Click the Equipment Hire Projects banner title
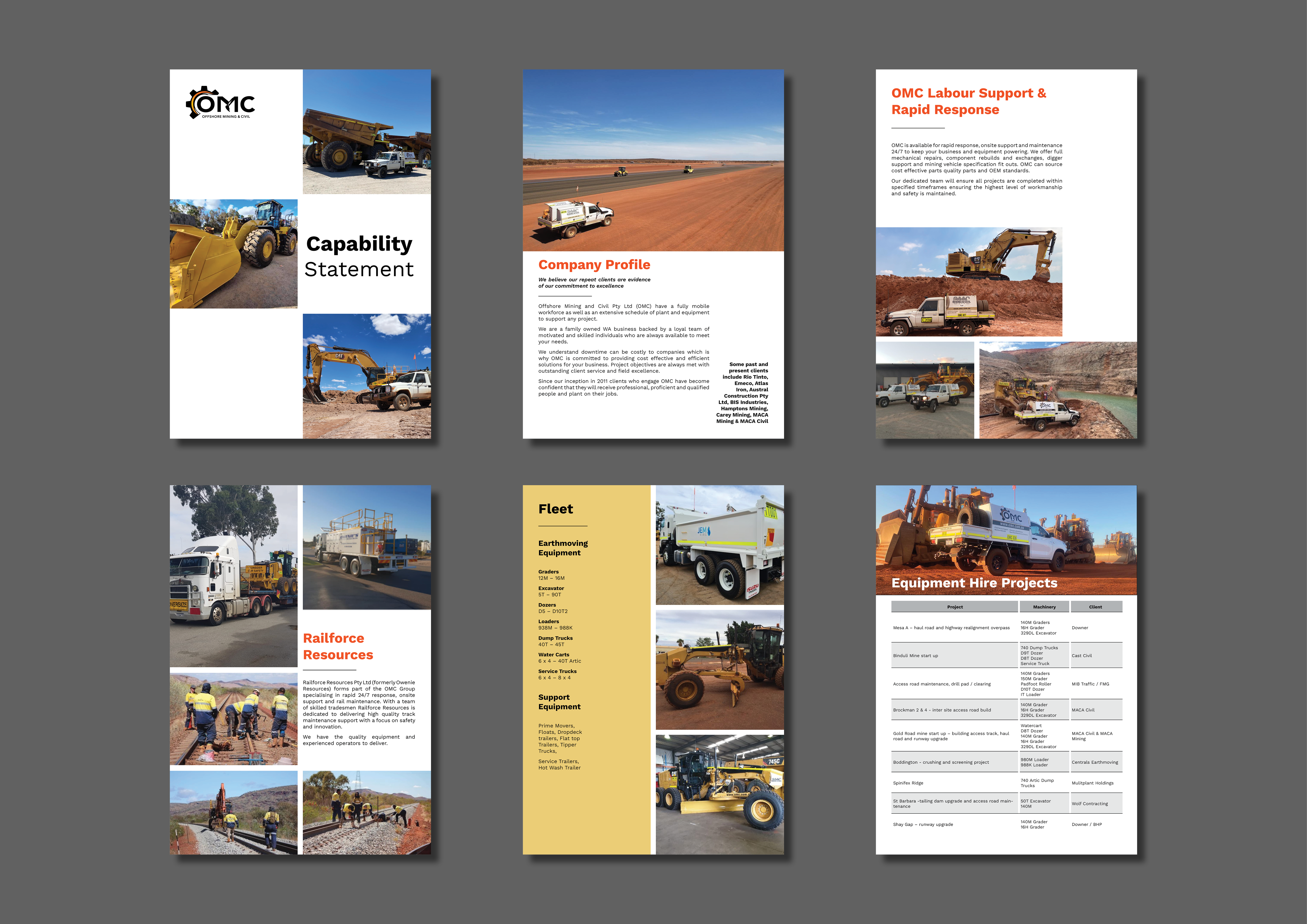1307x924 pixels. (x=974, y=583)
